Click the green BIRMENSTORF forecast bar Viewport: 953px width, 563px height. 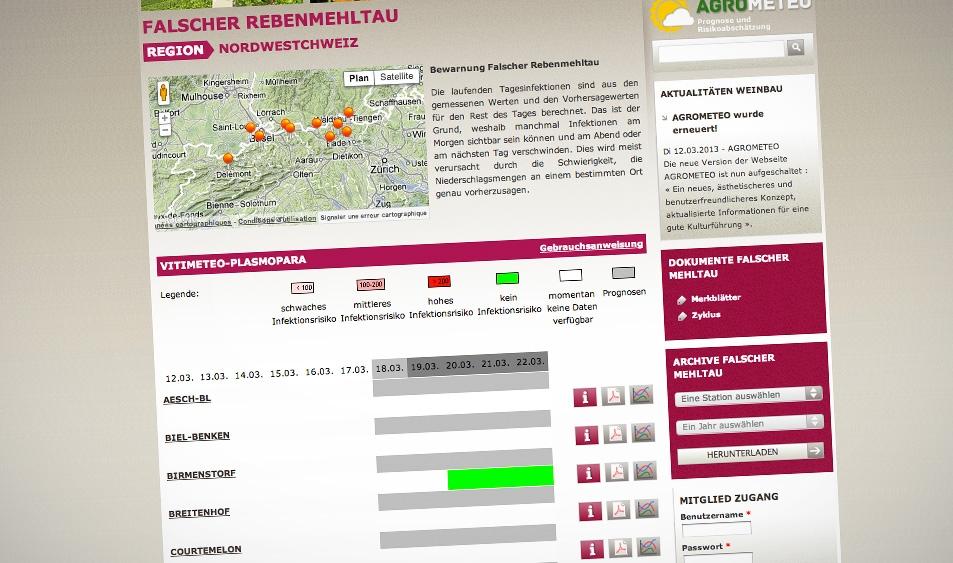[x=500, y=477]
